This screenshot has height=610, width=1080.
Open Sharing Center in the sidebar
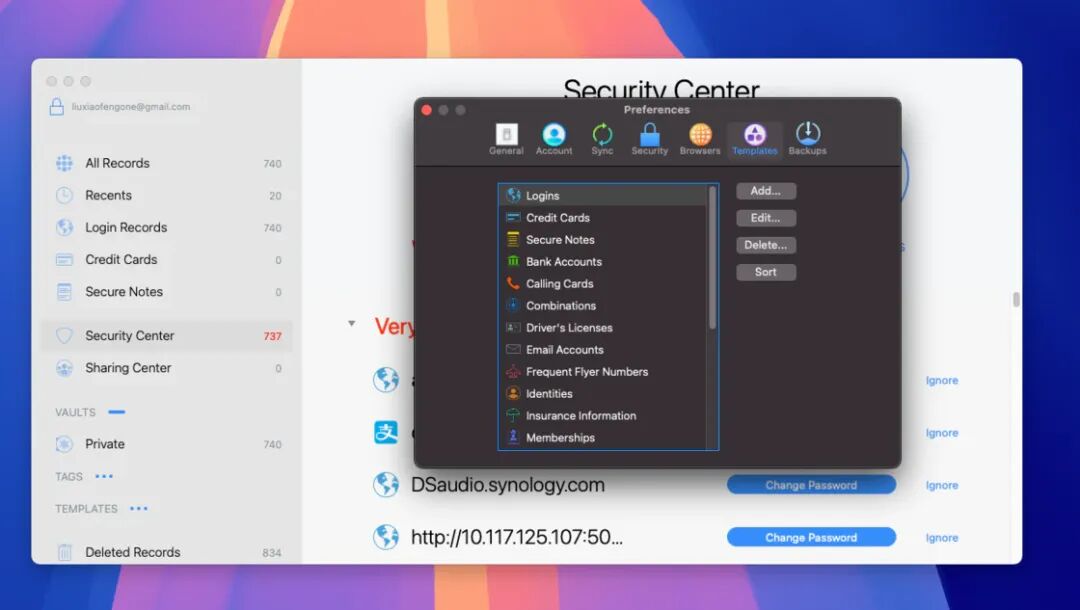pos(169,368)
